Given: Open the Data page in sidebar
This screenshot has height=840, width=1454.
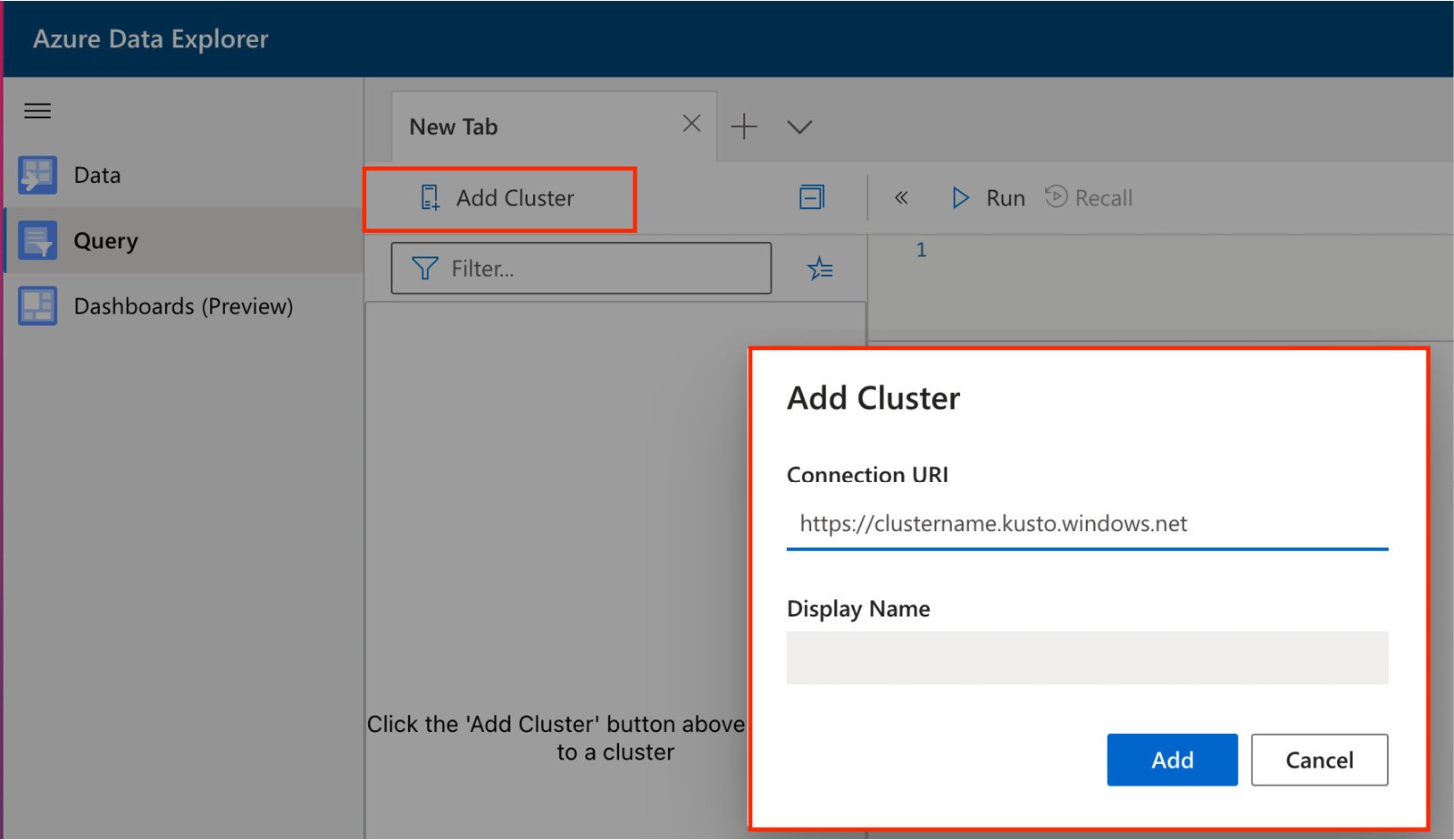Looking at the screenshot, I should click(183, 175).
